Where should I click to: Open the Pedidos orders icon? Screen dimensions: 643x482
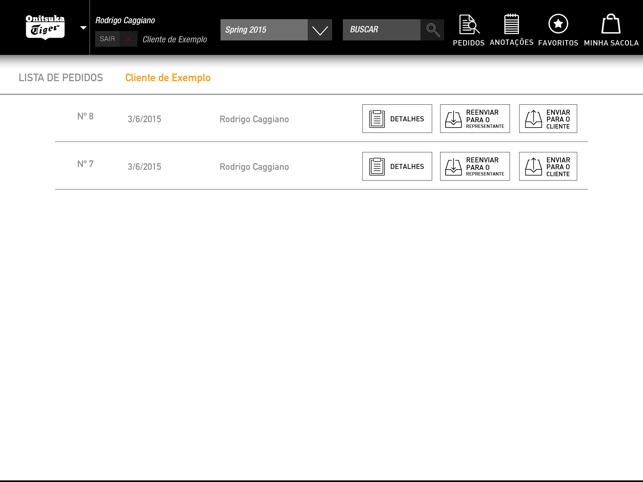468,30
